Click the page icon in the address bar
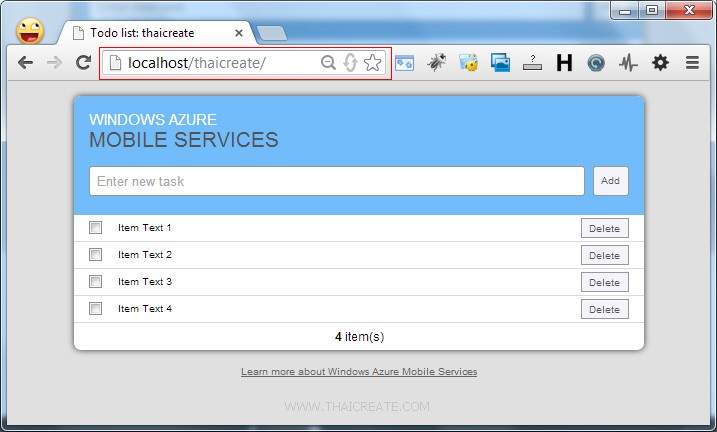The height and width of the screenshot is (432, 717). [x=115, y=63]
